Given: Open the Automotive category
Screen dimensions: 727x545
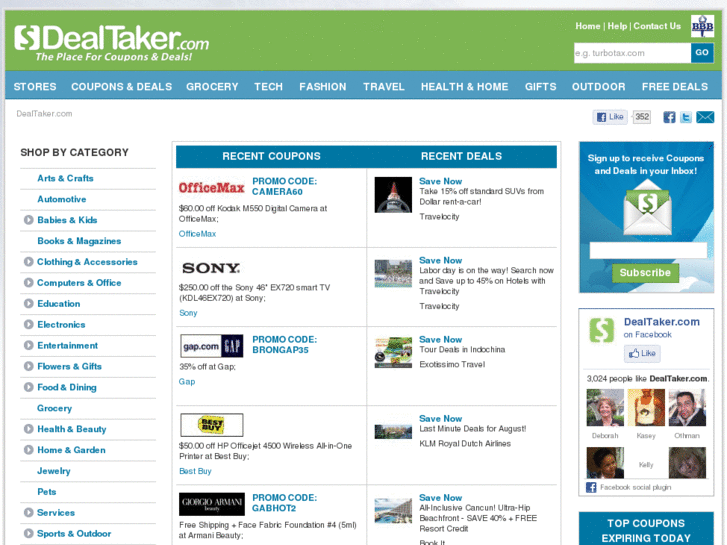Looking at the screenshot, I should (x=62, y=199).
